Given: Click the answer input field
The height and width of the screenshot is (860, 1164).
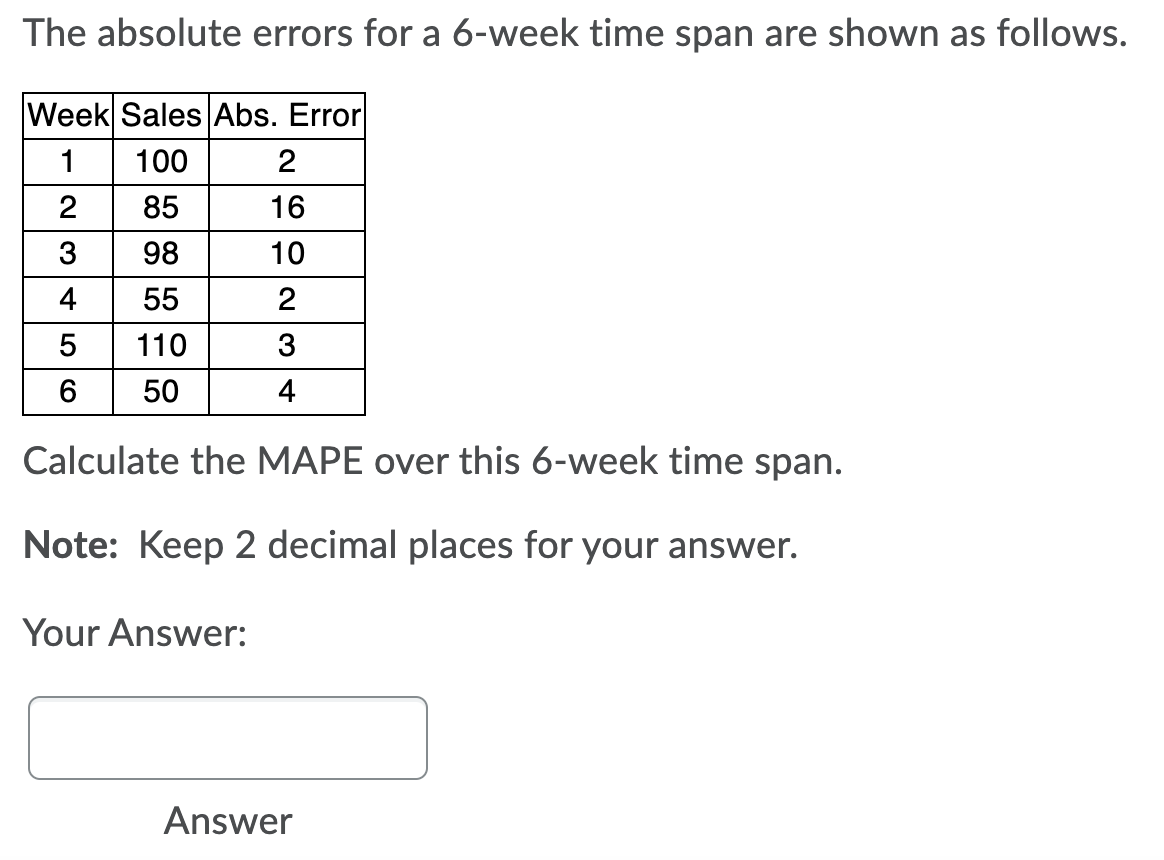Looking at the screenshot, I should click(x=228, y=738).
